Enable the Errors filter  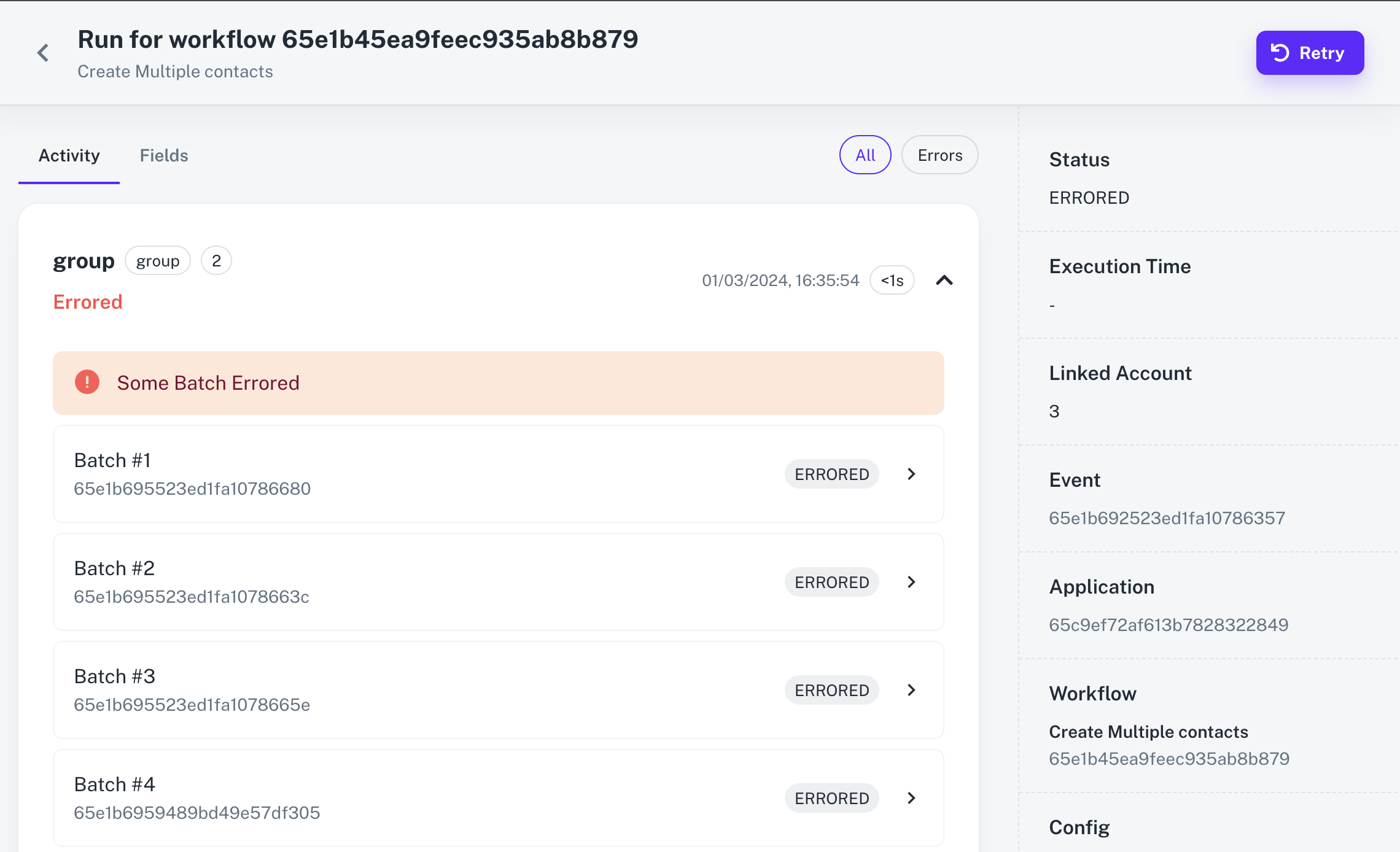click(939, 155)
